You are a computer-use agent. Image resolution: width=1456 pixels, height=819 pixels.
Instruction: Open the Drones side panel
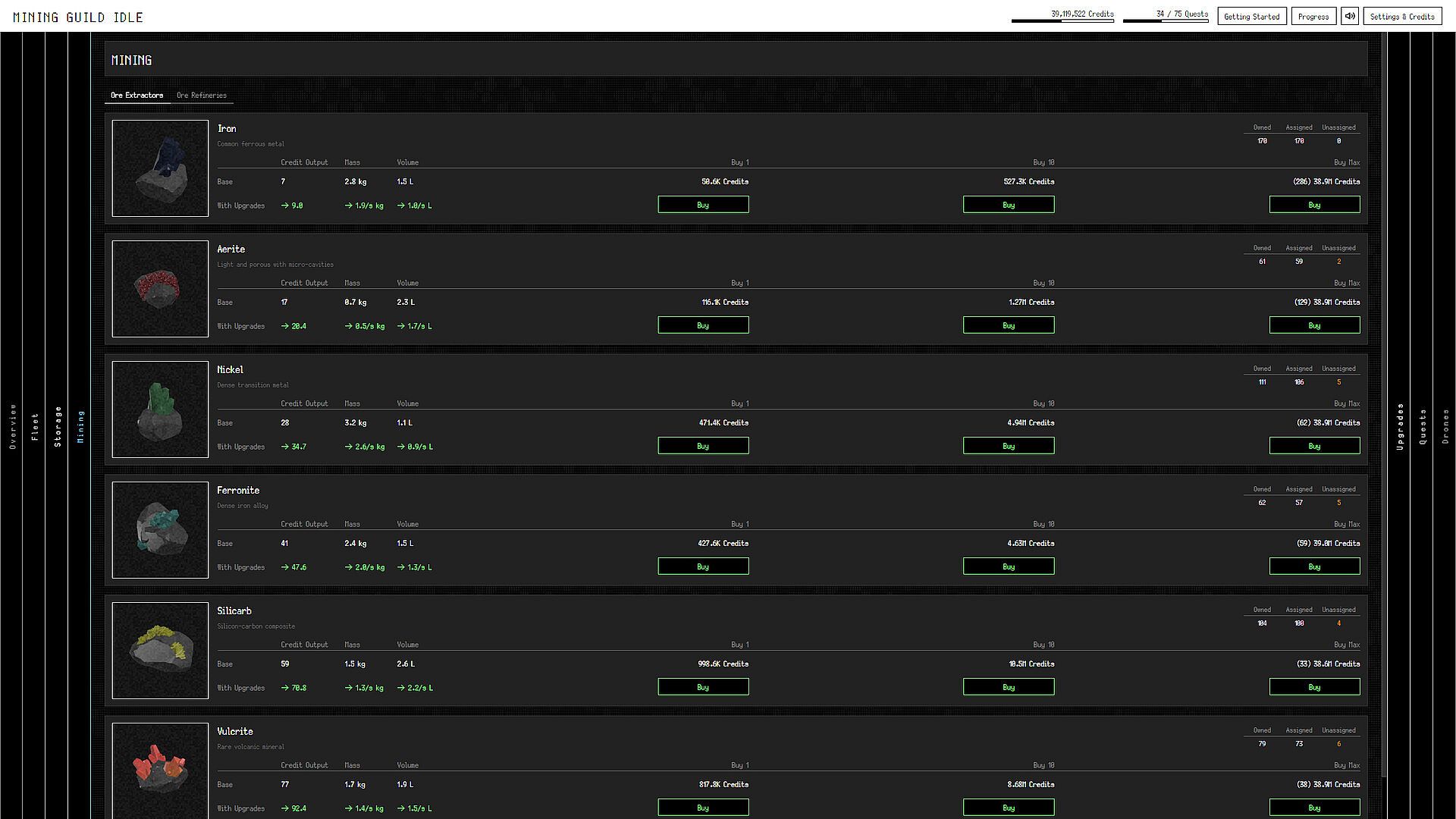(1445, 425)
